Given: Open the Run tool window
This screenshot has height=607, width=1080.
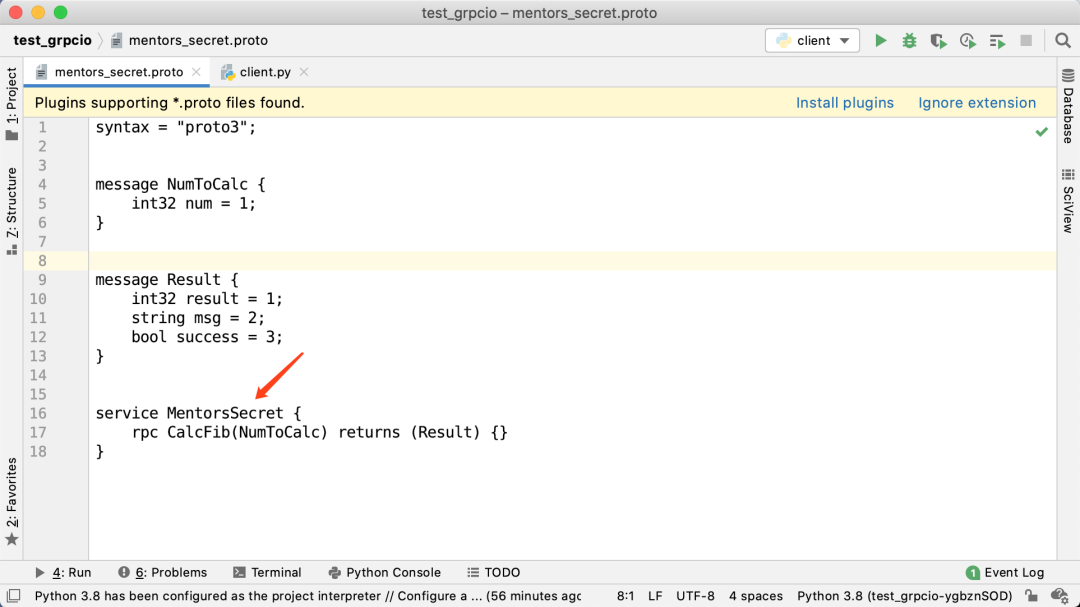Looking at the screenshot, I should [63, 573].
